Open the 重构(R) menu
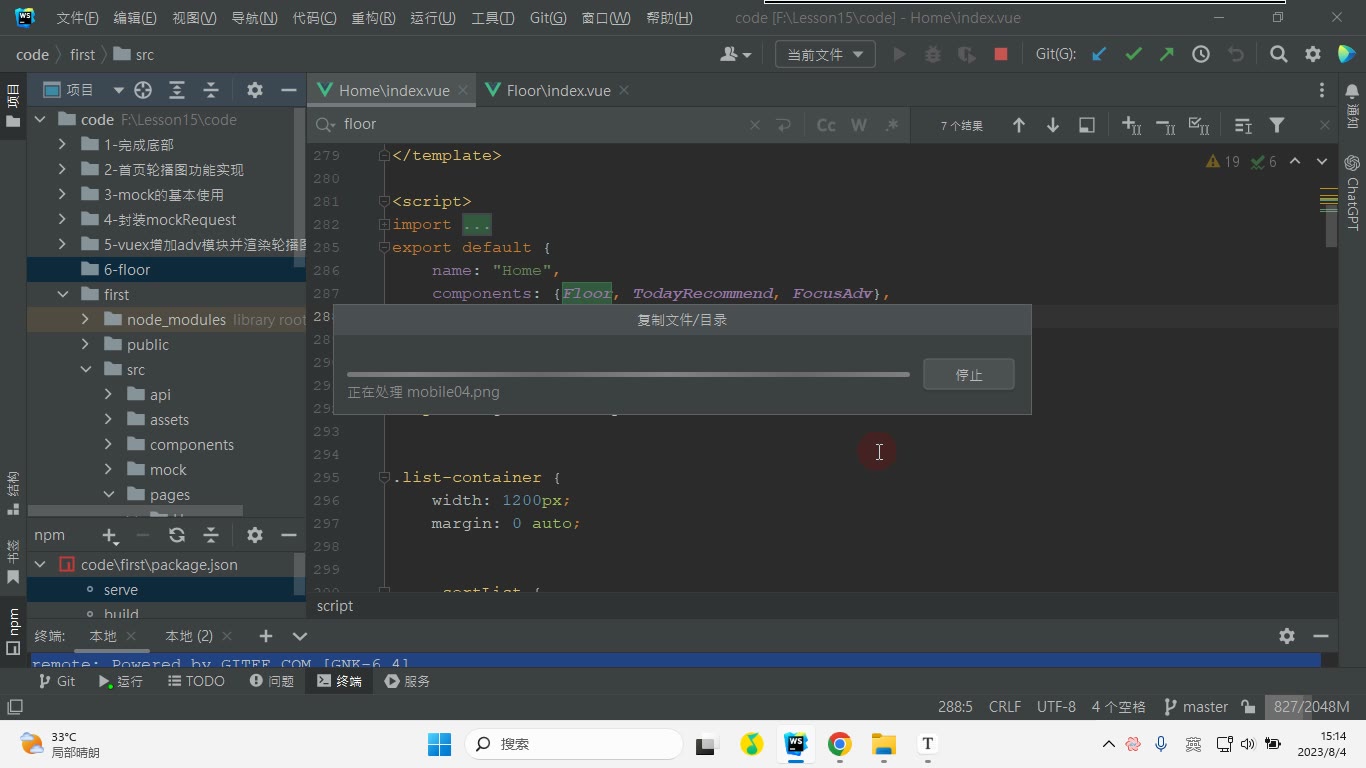 point(373,18)
